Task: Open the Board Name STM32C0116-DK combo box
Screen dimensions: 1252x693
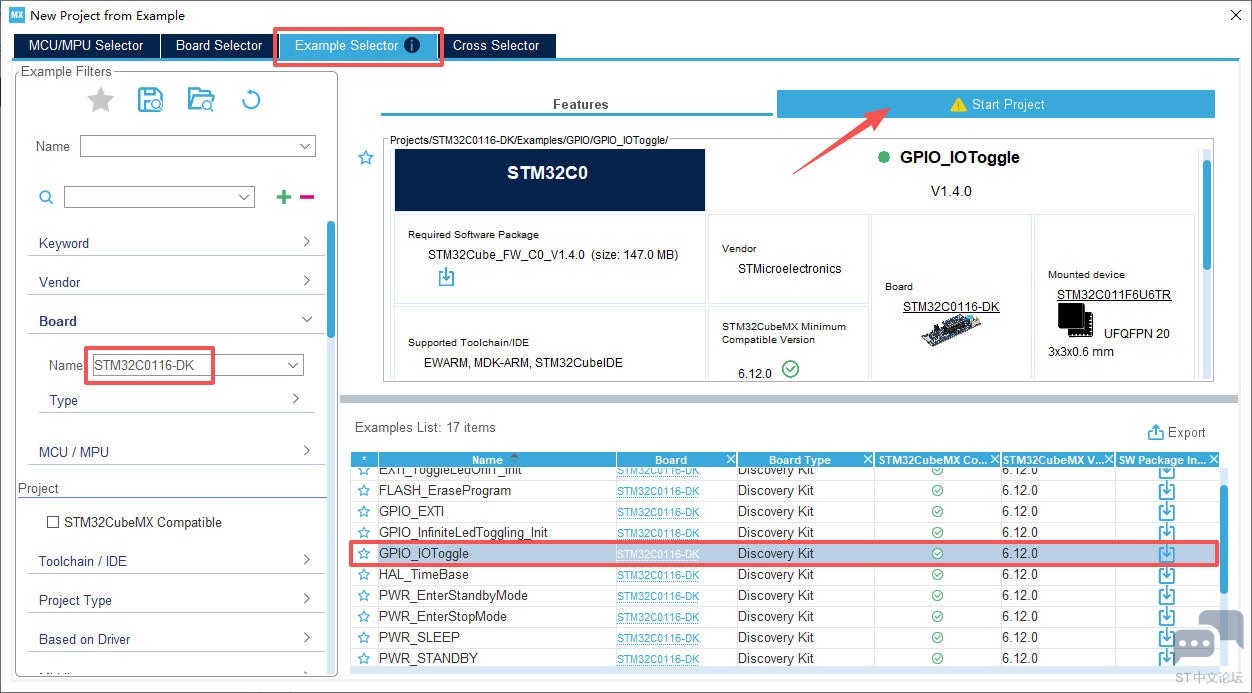Action: tap(197, 365)
